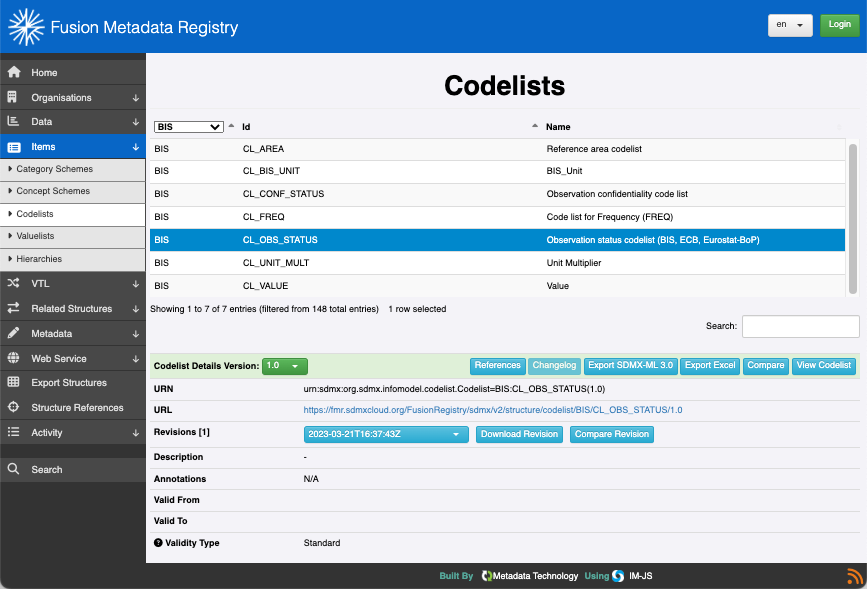The height and width of the screenshot is (589, 867).
Task: Click the Changelog button
Action: tap(554, 366)
